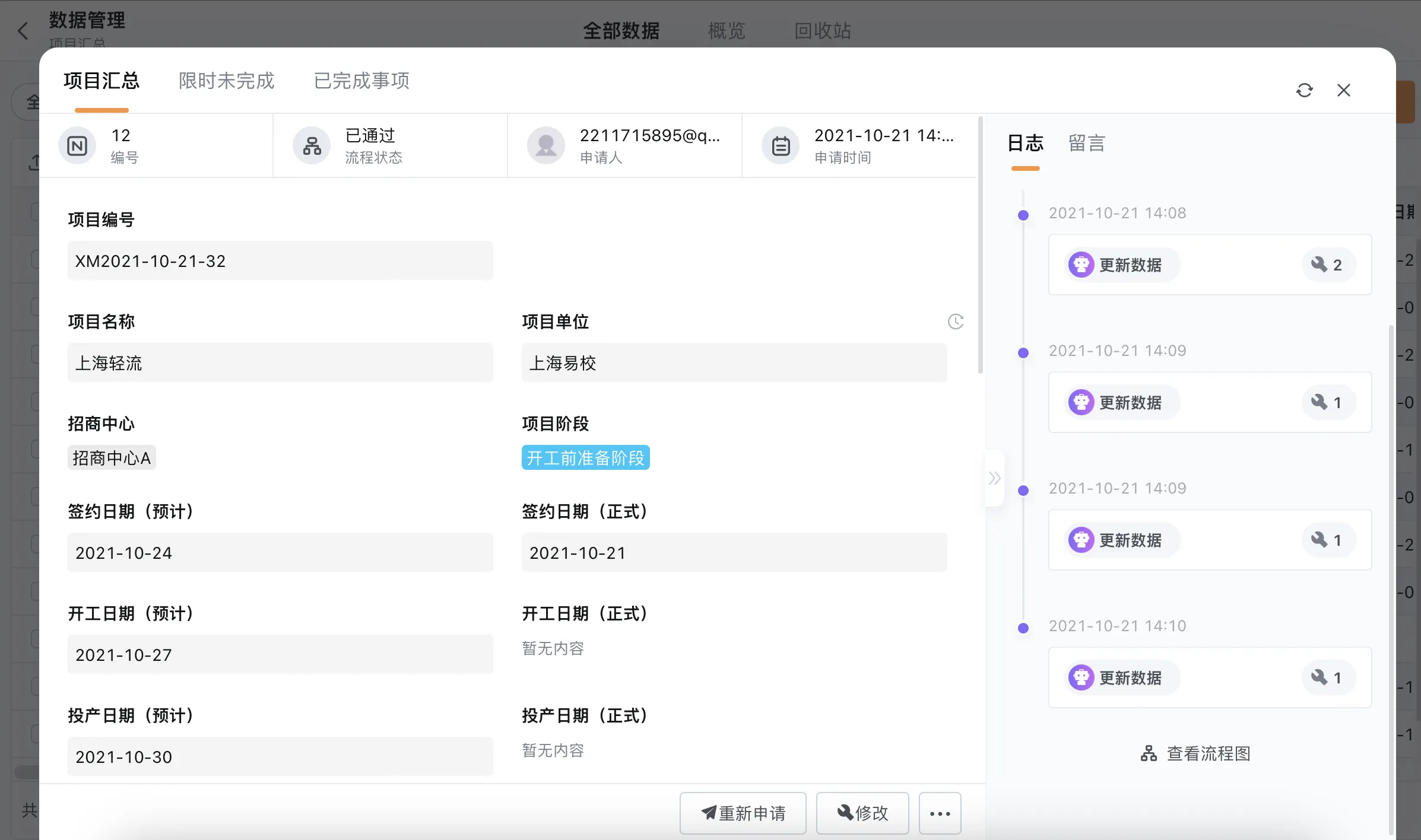Expand more actions via ellipsis button

[x=940, y=813]
